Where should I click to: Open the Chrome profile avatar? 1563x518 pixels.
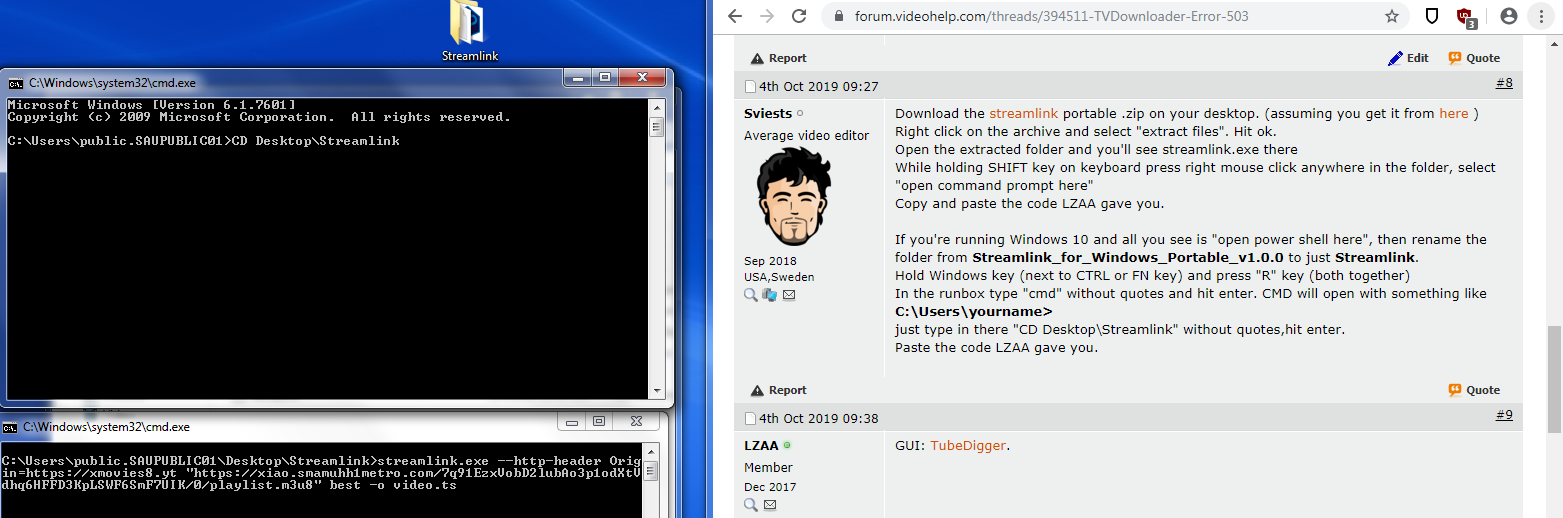(1509, 16)
